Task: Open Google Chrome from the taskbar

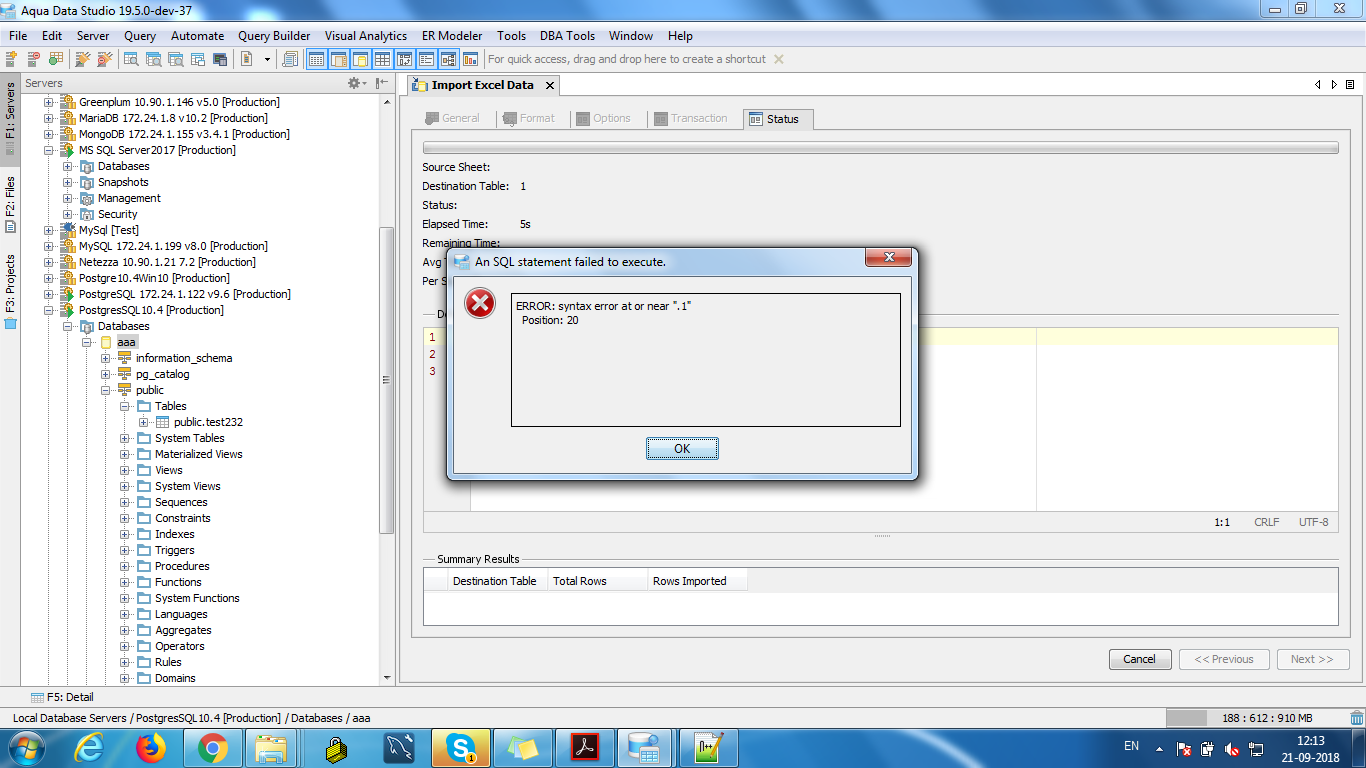Action: (212, 747)
